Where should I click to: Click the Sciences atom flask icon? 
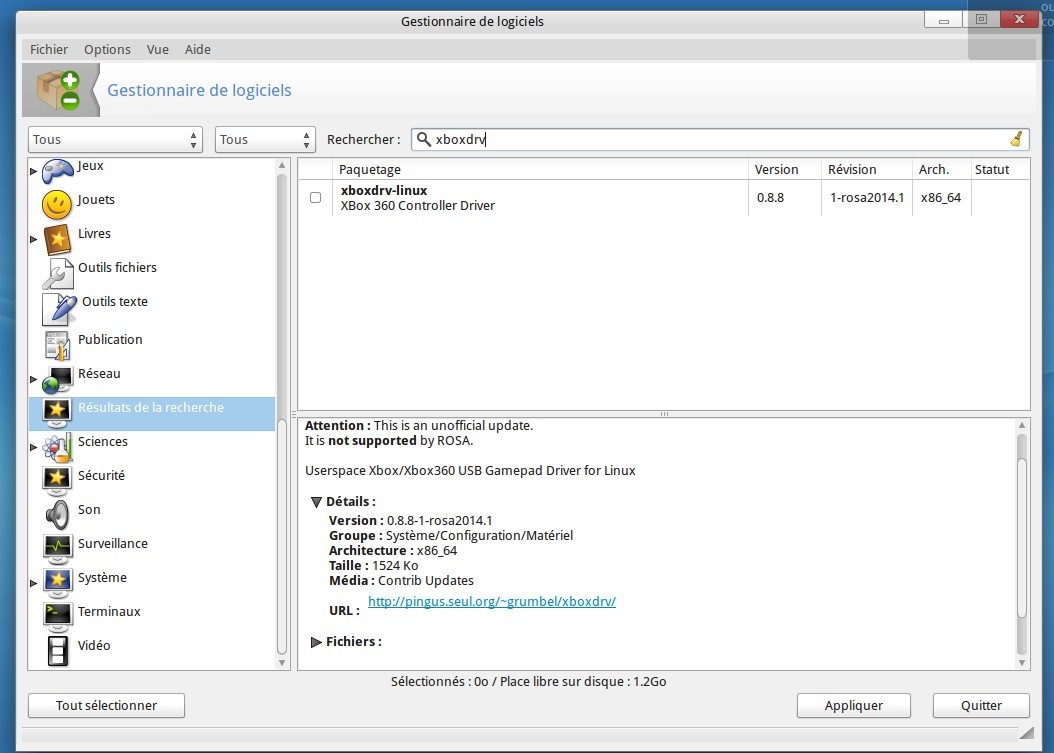point(57,448)
